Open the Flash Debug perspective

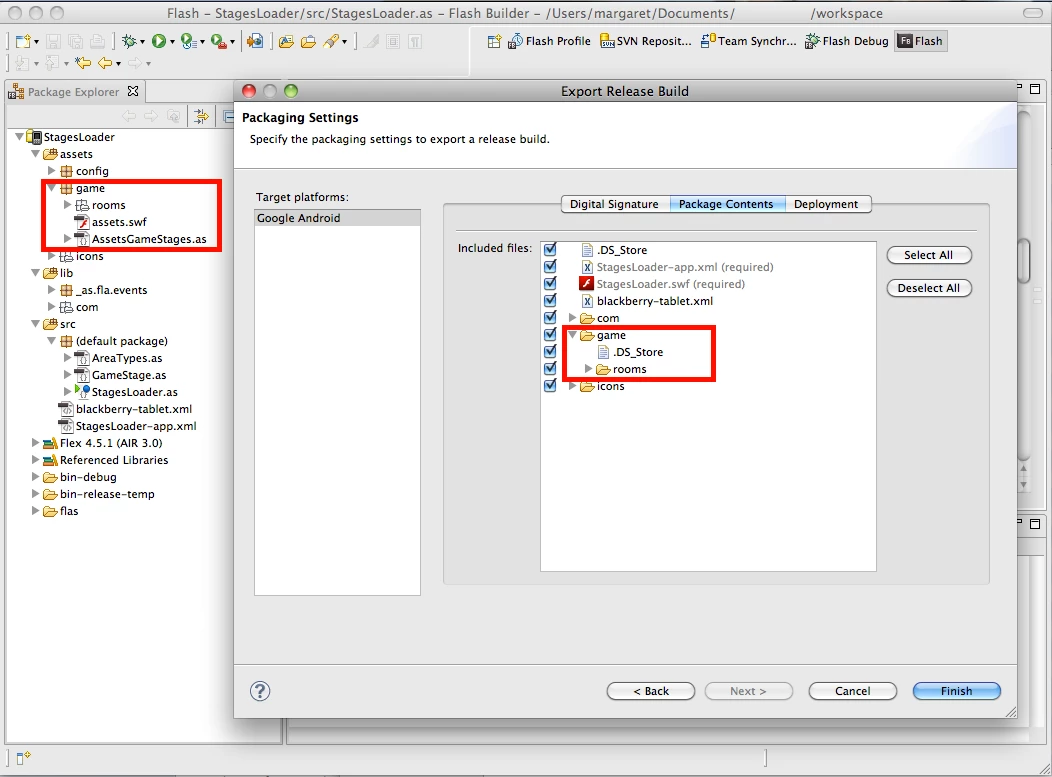(x=846, y=41)
